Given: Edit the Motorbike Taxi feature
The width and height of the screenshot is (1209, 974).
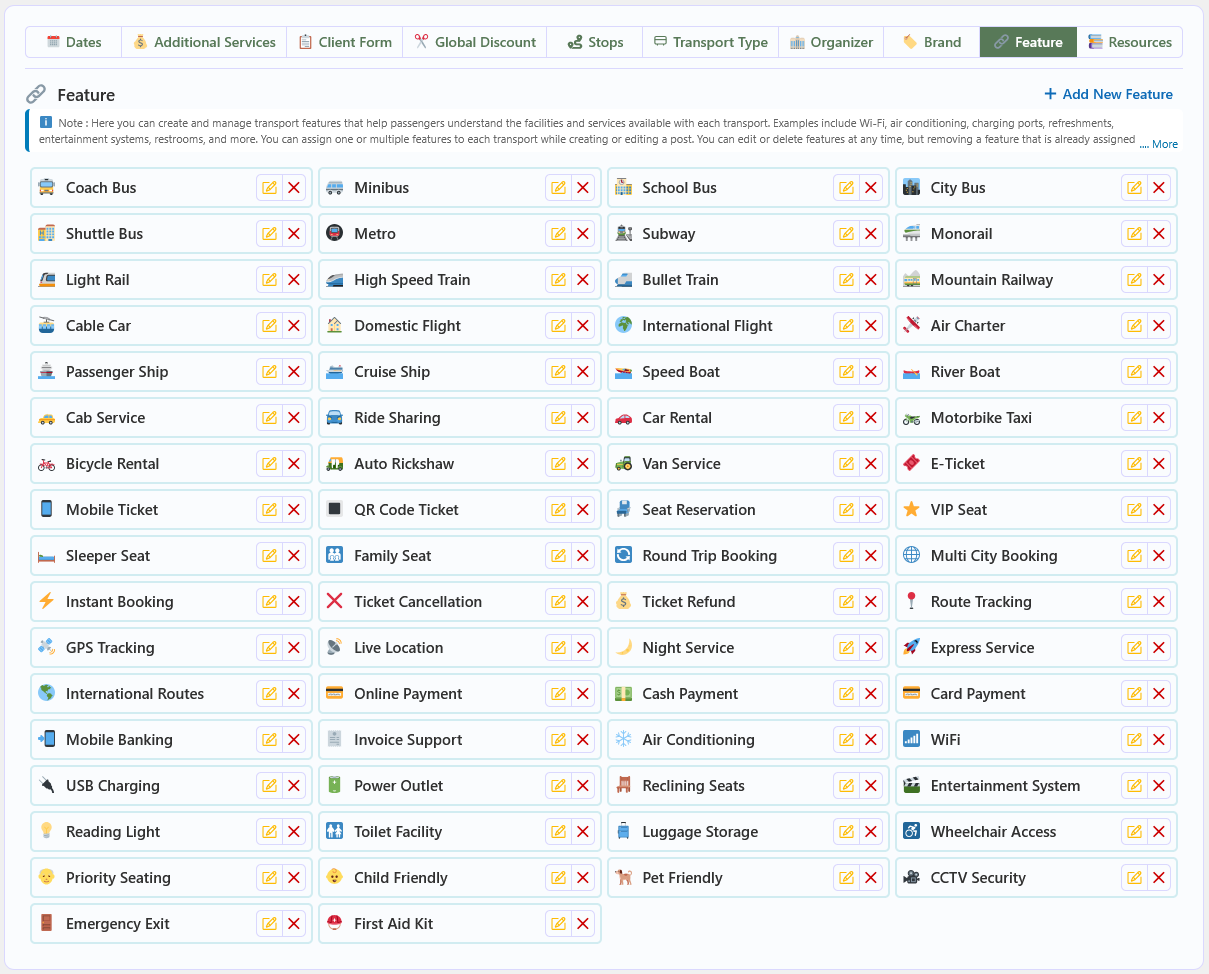Looking at the screenshot, I should coord(1134,418).
